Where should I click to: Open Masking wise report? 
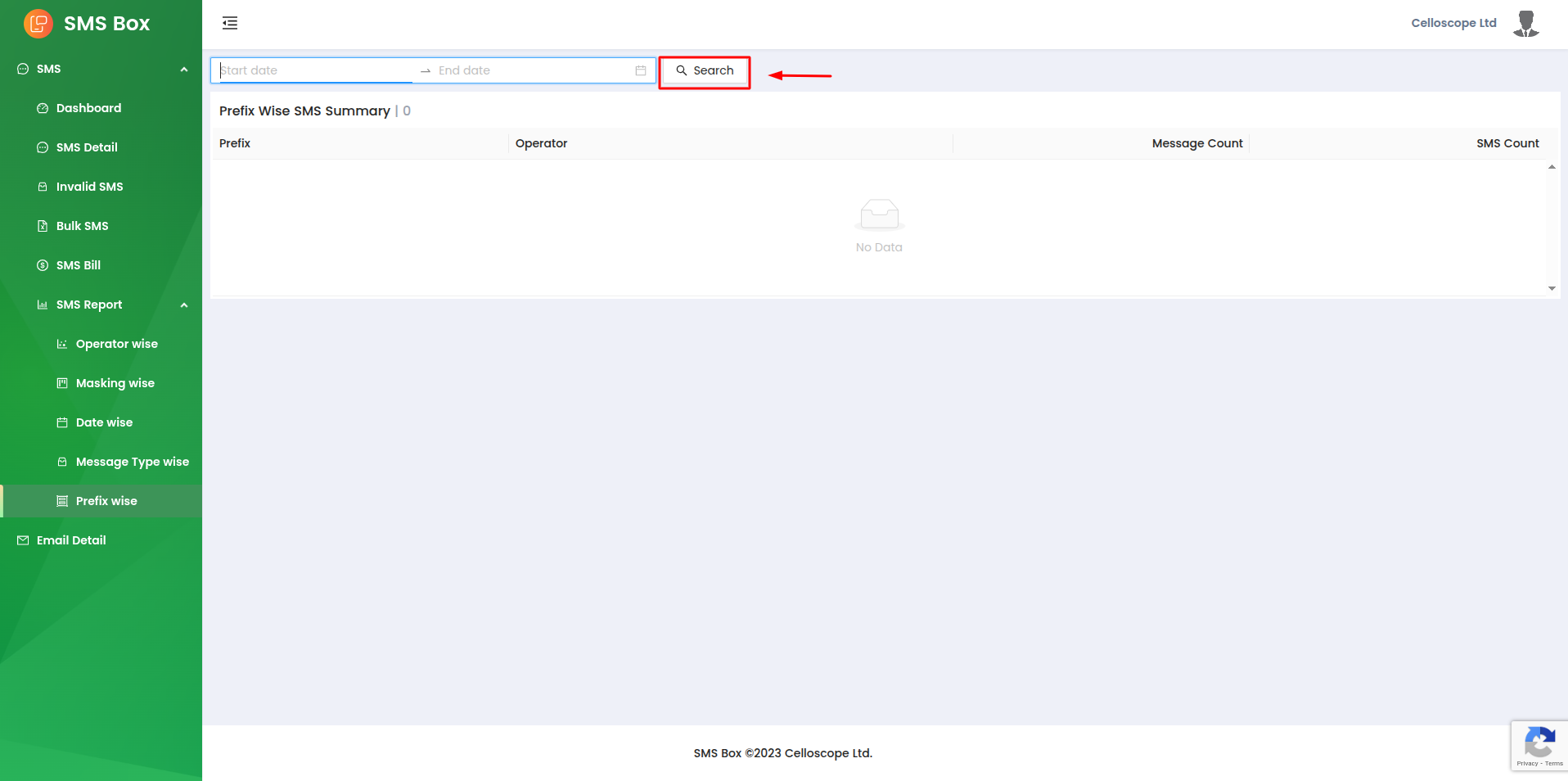click(x=115, y=383)
